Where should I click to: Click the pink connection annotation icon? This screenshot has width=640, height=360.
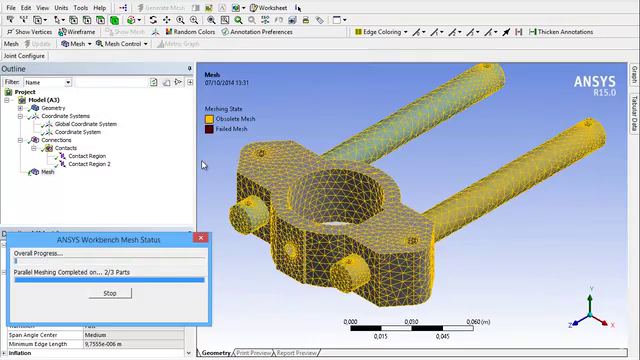pos(518,32)
